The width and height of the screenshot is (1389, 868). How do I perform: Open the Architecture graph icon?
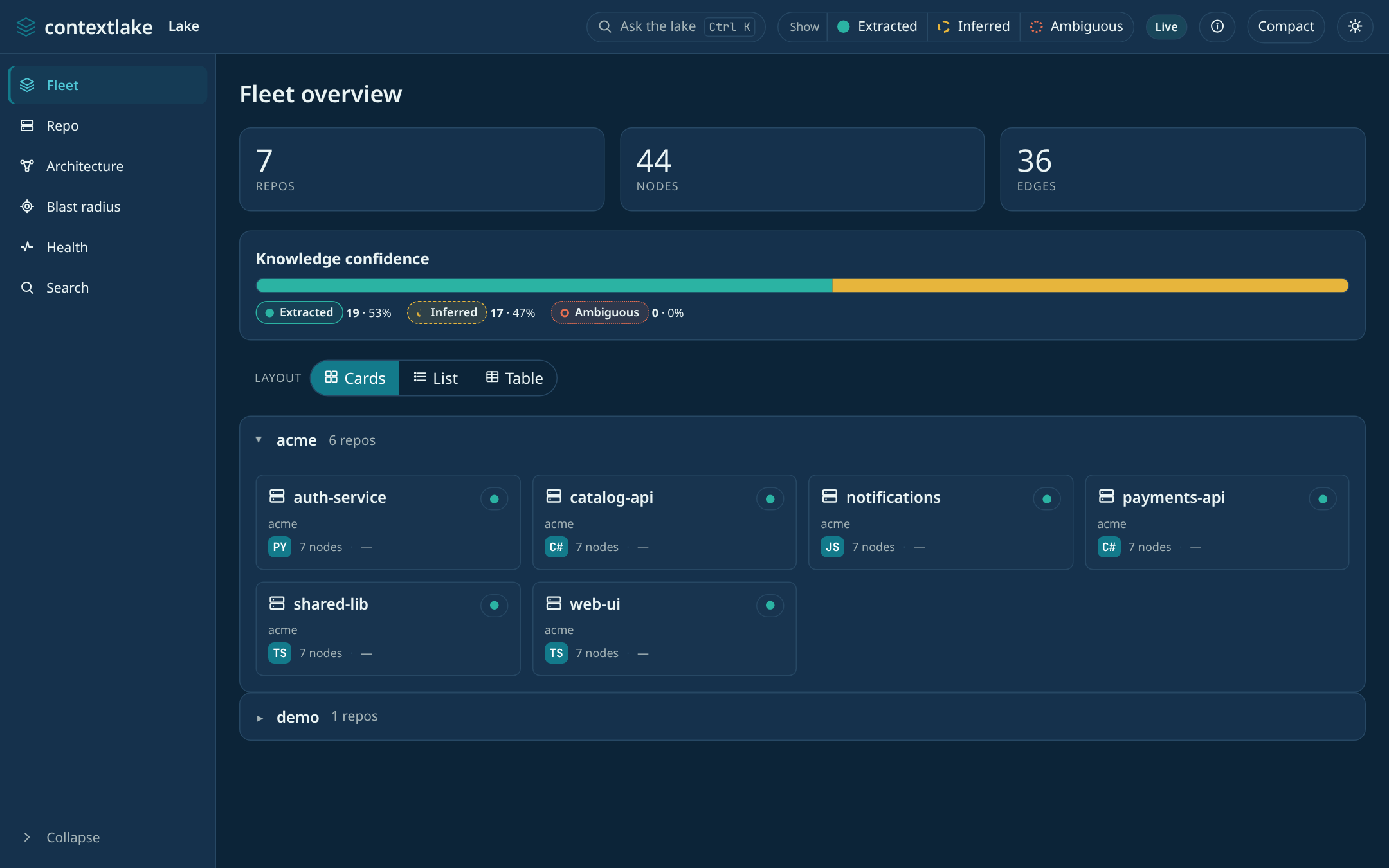tap(27, 166)
